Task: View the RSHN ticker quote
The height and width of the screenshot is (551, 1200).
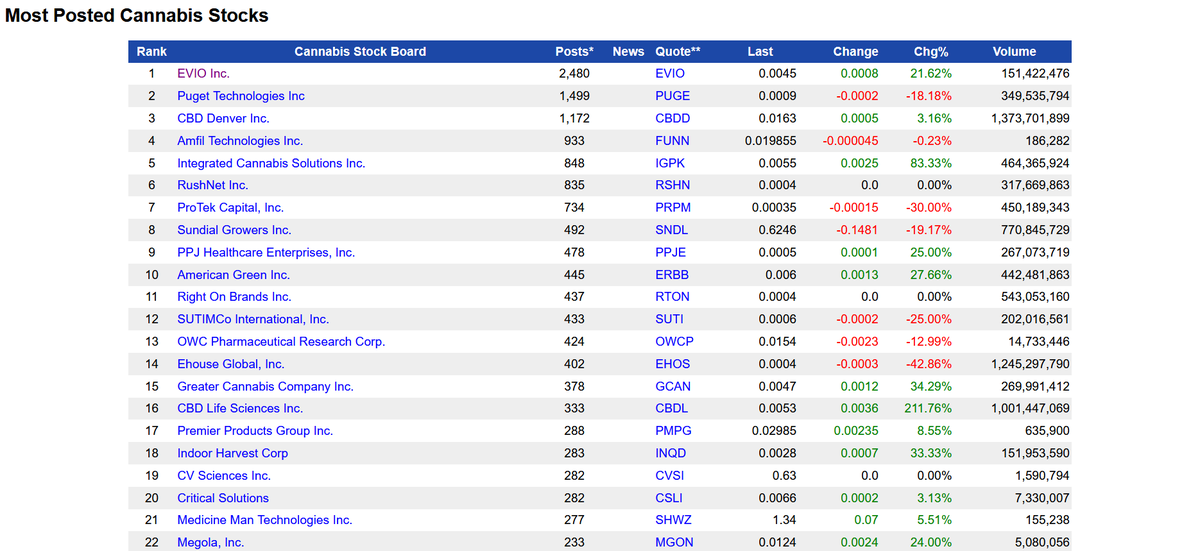Action: [672, 185]
